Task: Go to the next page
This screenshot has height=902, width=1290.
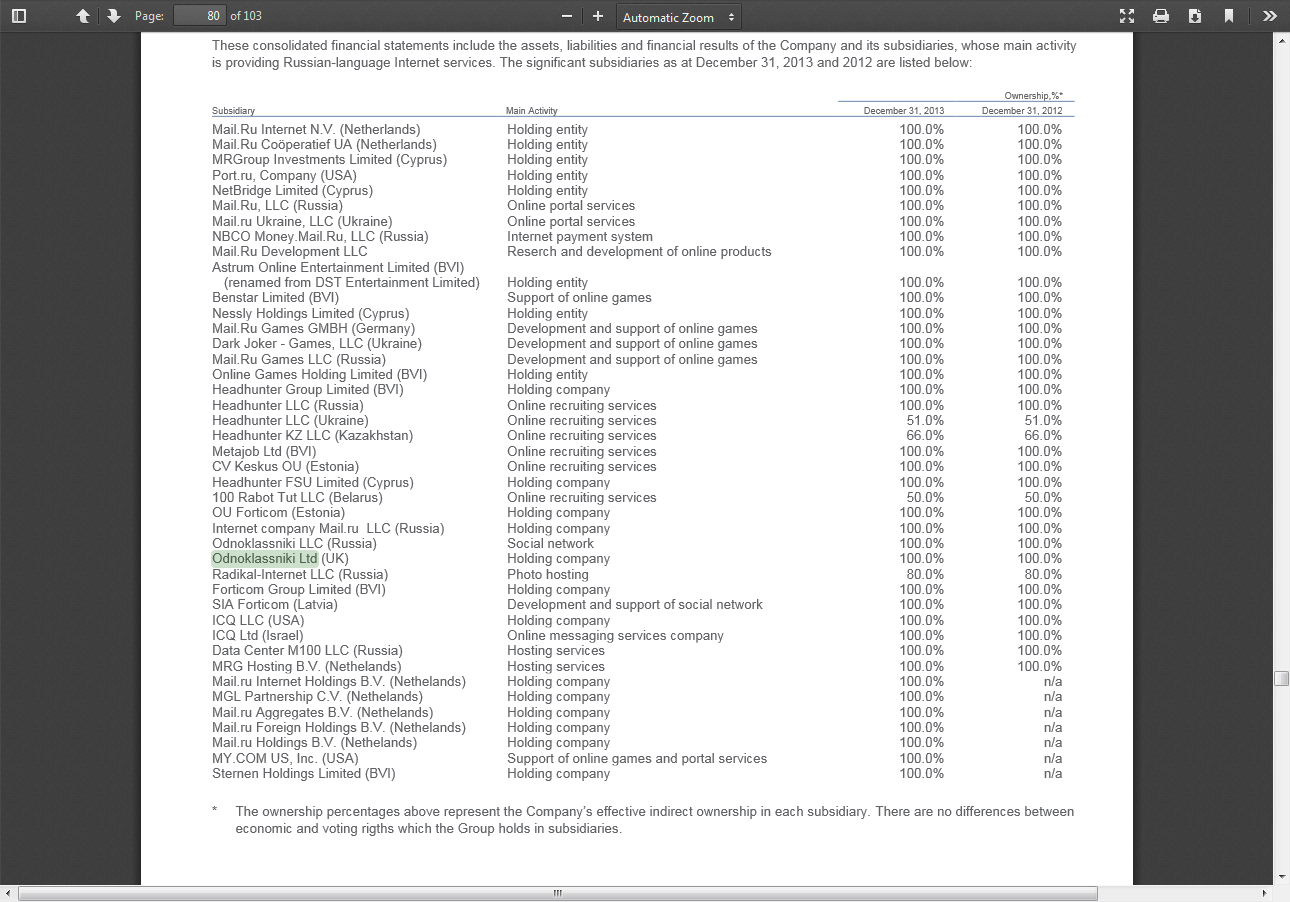Action: tap(113, 16)
